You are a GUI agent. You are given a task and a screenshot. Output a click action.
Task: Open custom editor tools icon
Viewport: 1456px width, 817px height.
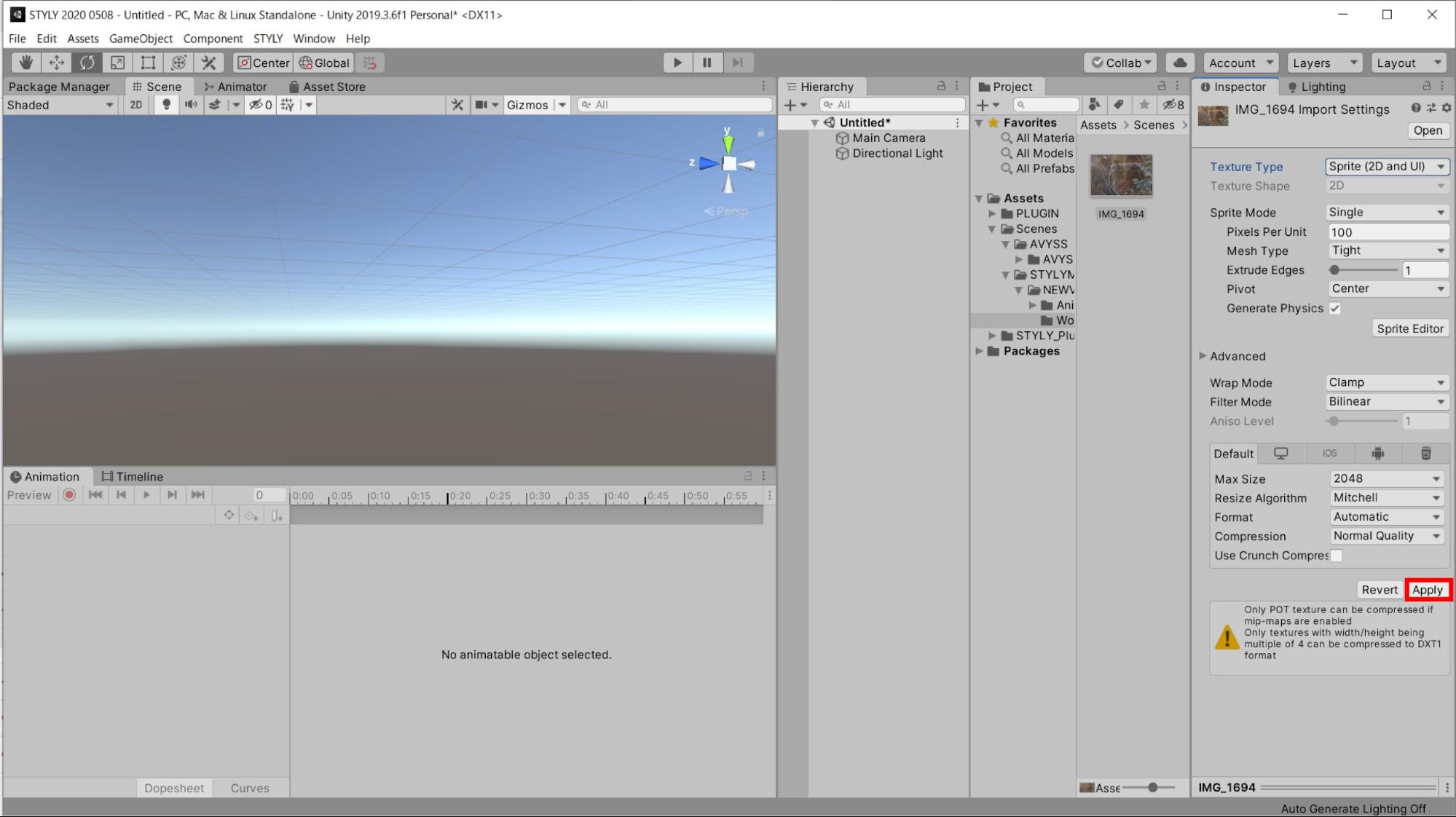click(x=209, y=63)
